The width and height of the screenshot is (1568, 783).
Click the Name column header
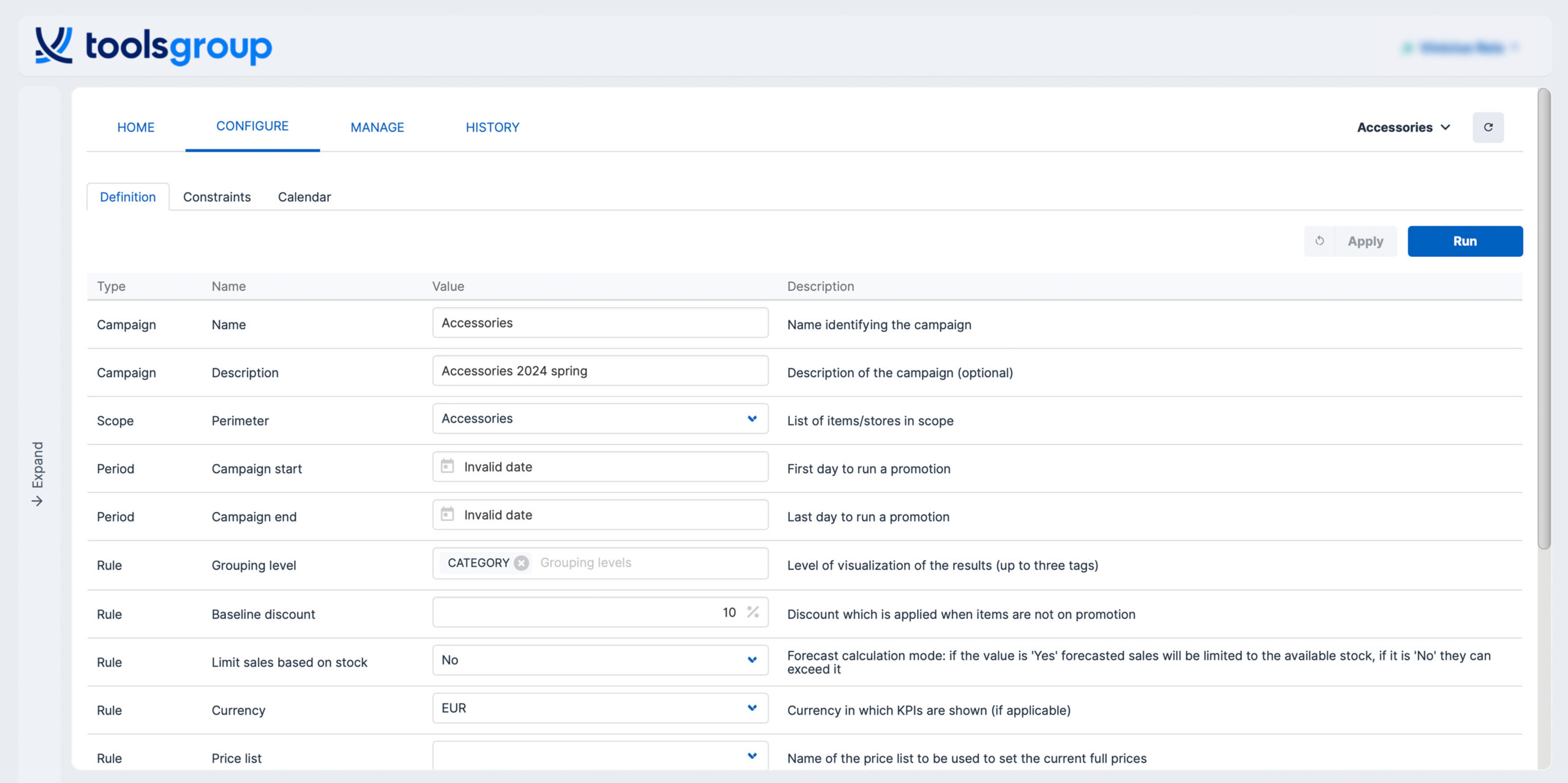228,286
